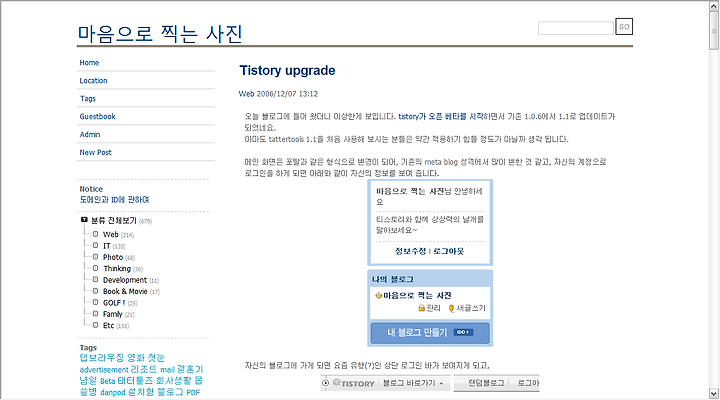Click Thinking category node icon
Viewport: 720px width, 400px height.
pyautogui.click(x=96, y=268)
